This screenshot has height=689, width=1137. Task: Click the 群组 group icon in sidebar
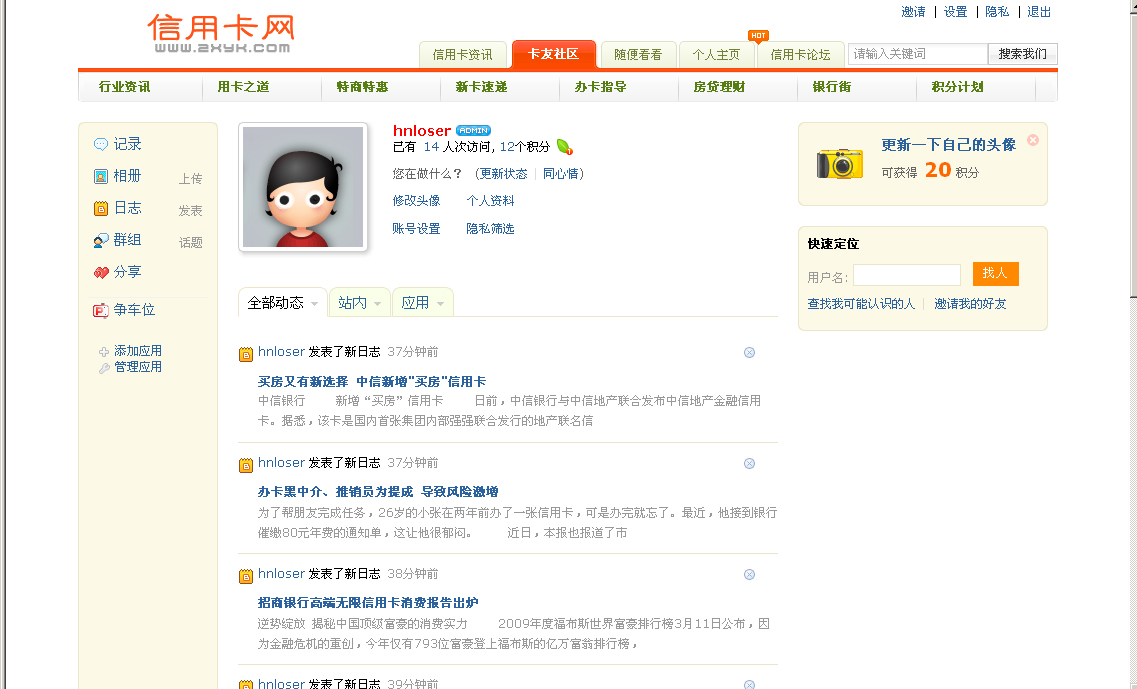101,240
